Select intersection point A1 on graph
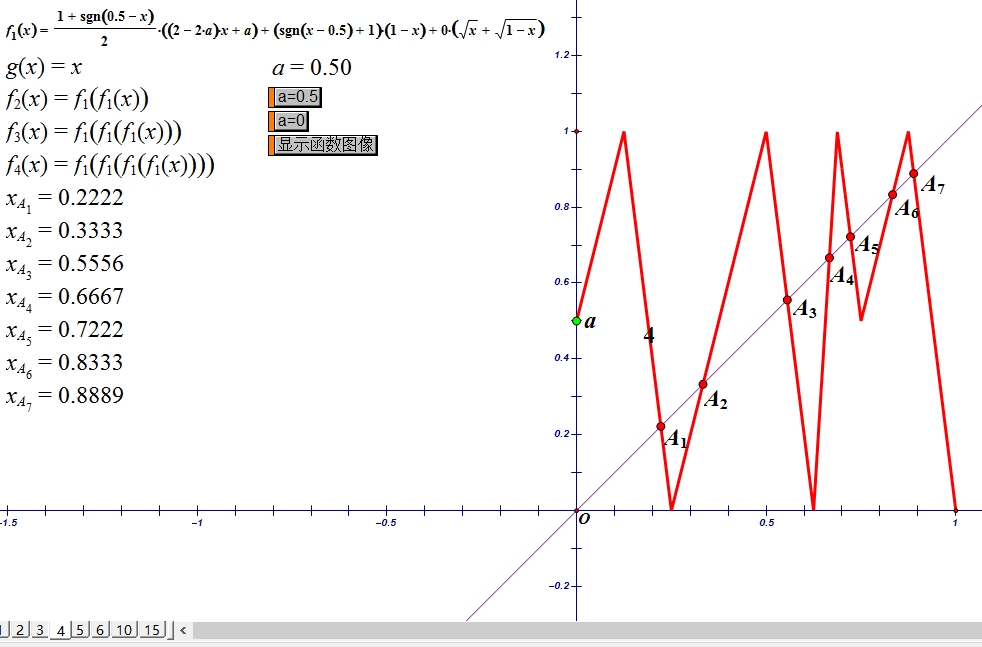982x647 pixels. tap(661, 427)
